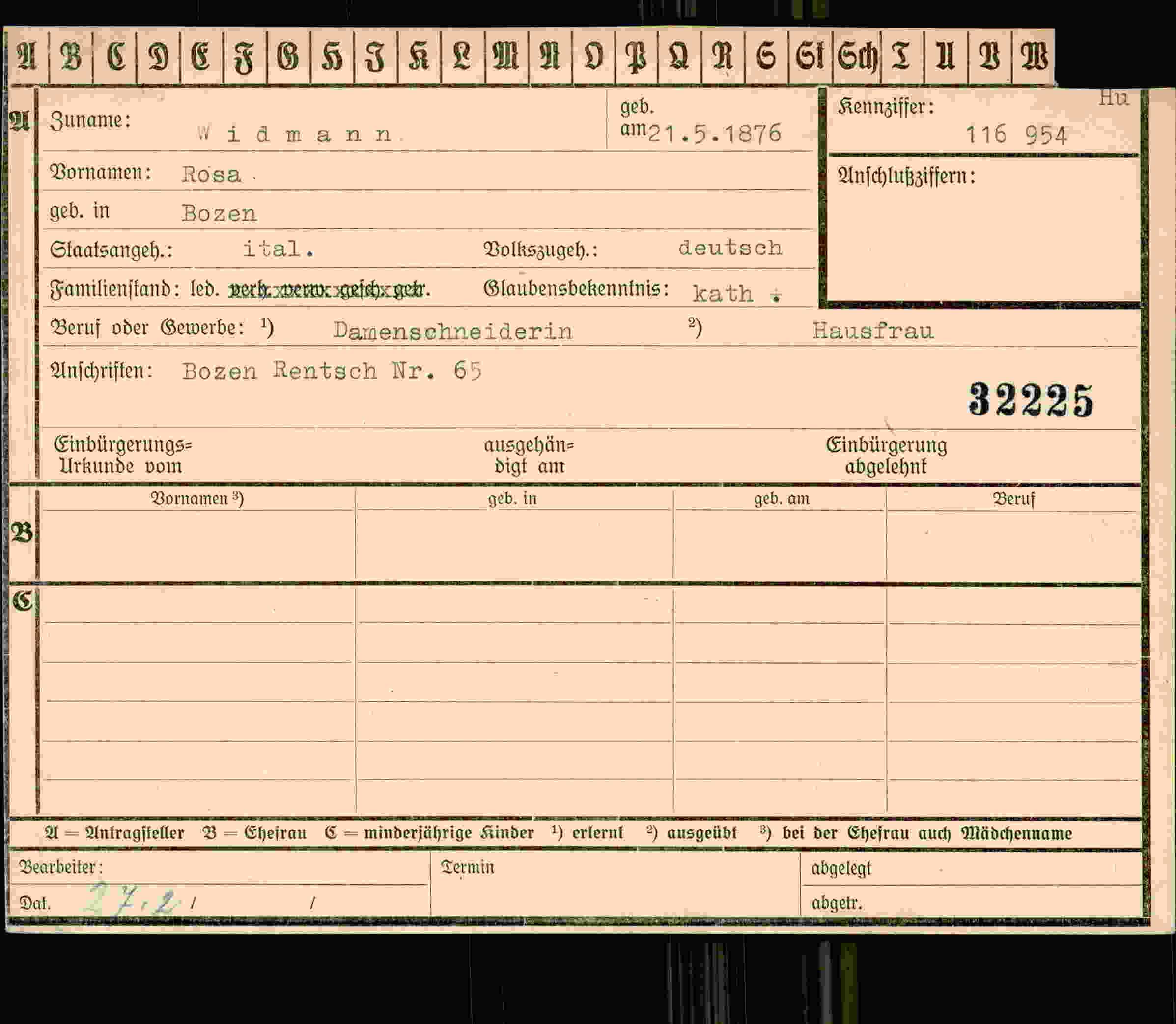Select the index tab labeled Sch
This screenshot has height=1024, width=1176.
pyautogui.click(x=857, y=57)
